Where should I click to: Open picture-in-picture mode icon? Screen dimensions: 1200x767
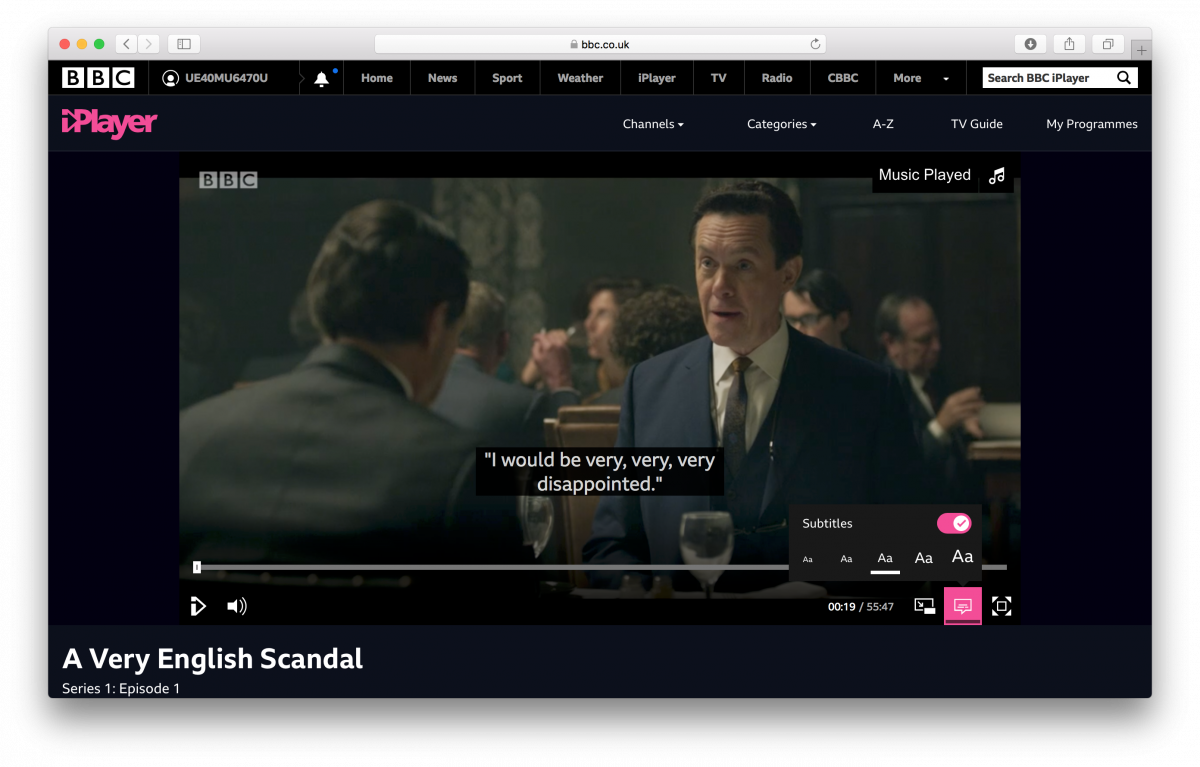pyautogui.click(x=924, y=606)
